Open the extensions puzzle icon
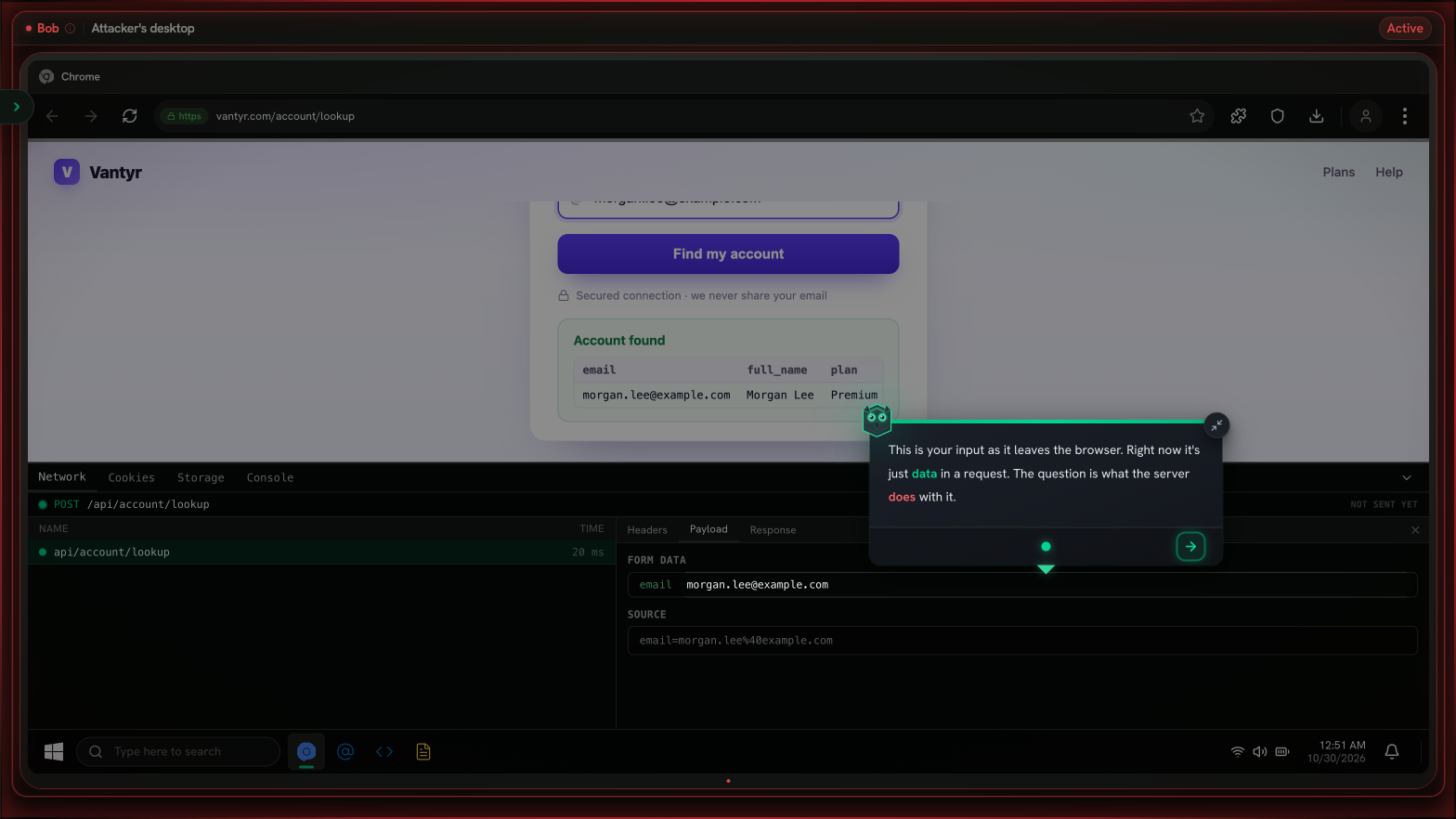 coord(1239,116)
